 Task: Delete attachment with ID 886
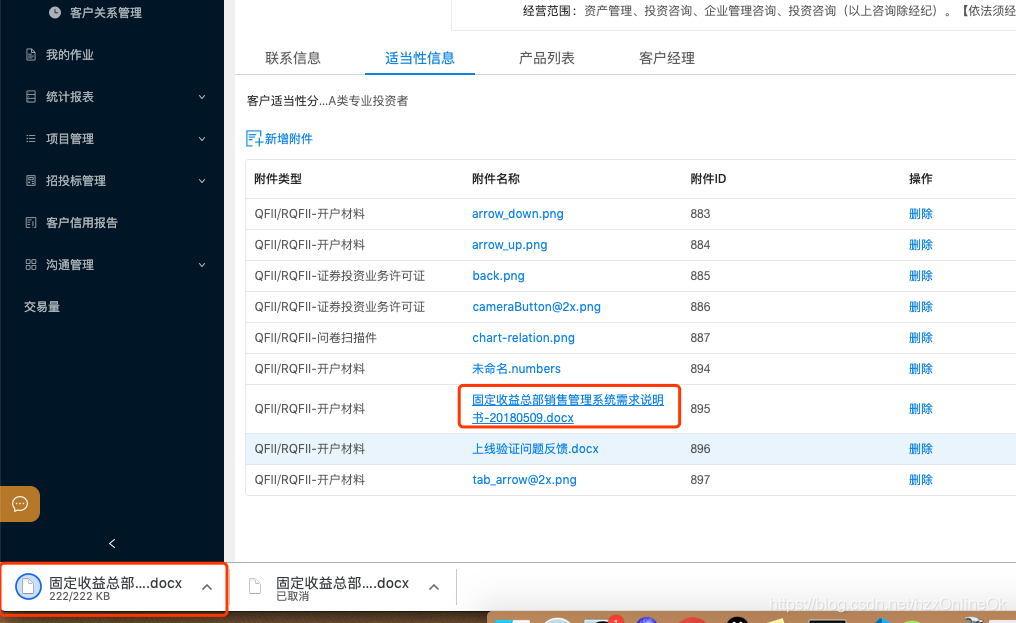point(921,307)
